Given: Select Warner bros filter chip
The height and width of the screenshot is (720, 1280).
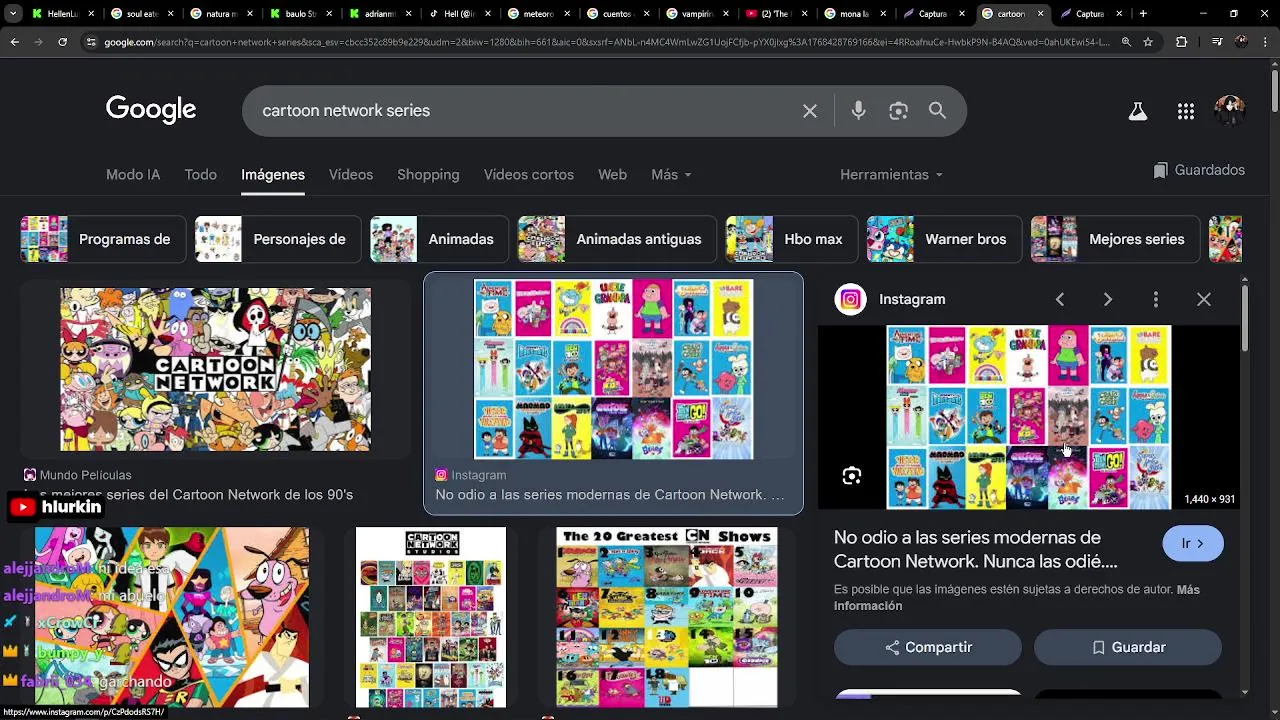Looking at the screenshot, I should click(944, 239).
